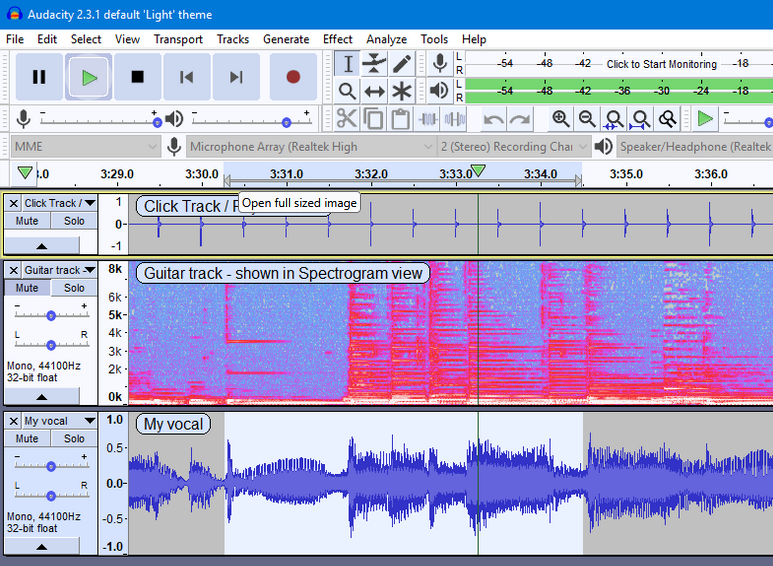Solo the Guitar track

pos(74,288)
